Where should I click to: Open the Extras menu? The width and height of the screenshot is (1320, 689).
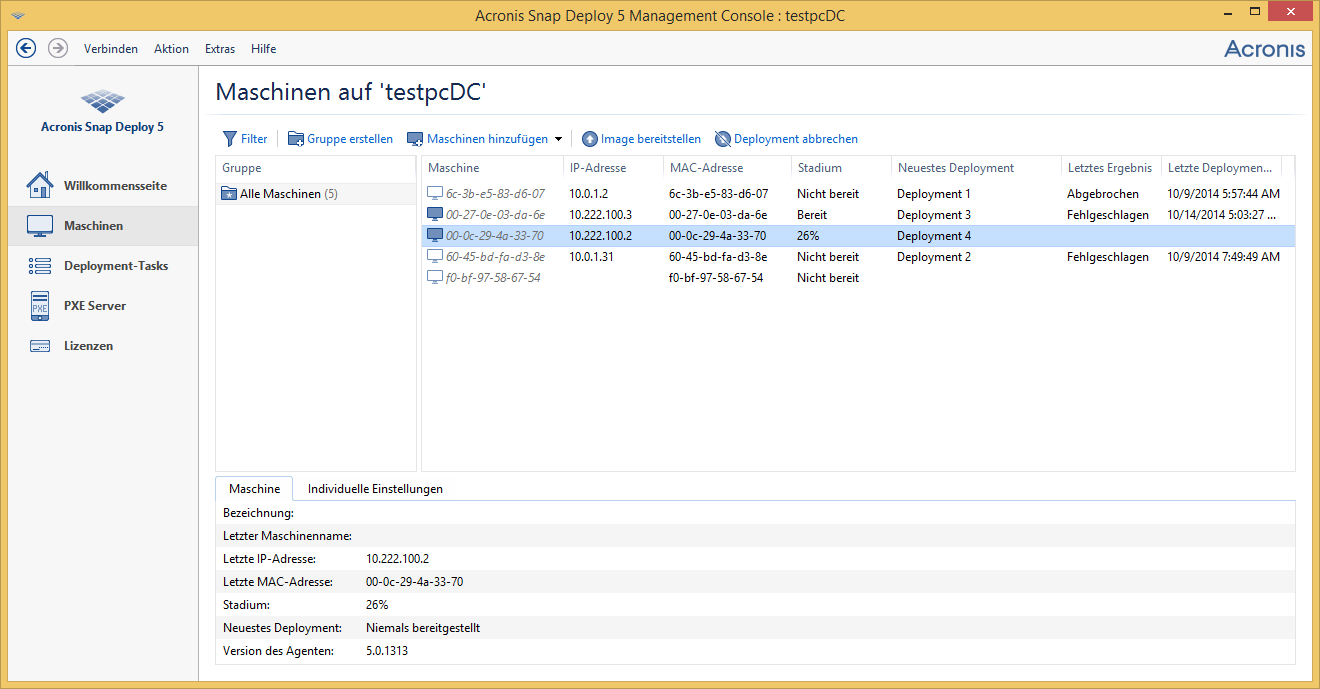click(x=220, y=49)
